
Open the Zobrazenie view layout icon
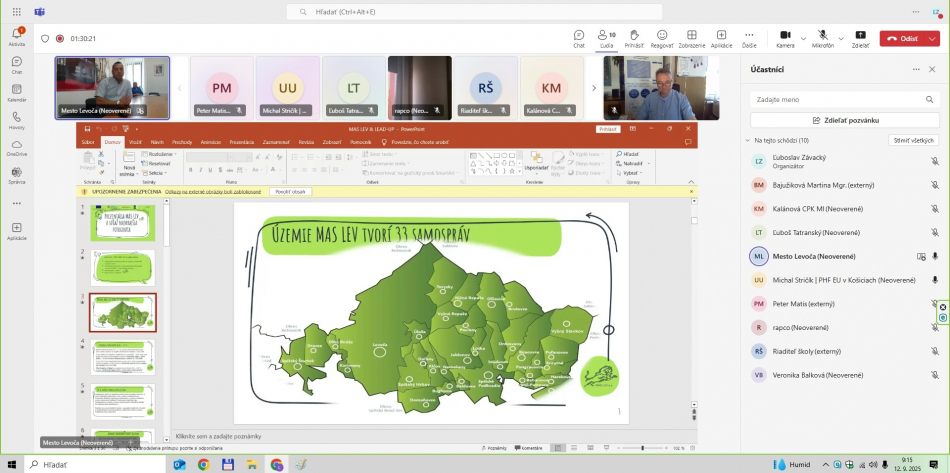pos(691,36)
